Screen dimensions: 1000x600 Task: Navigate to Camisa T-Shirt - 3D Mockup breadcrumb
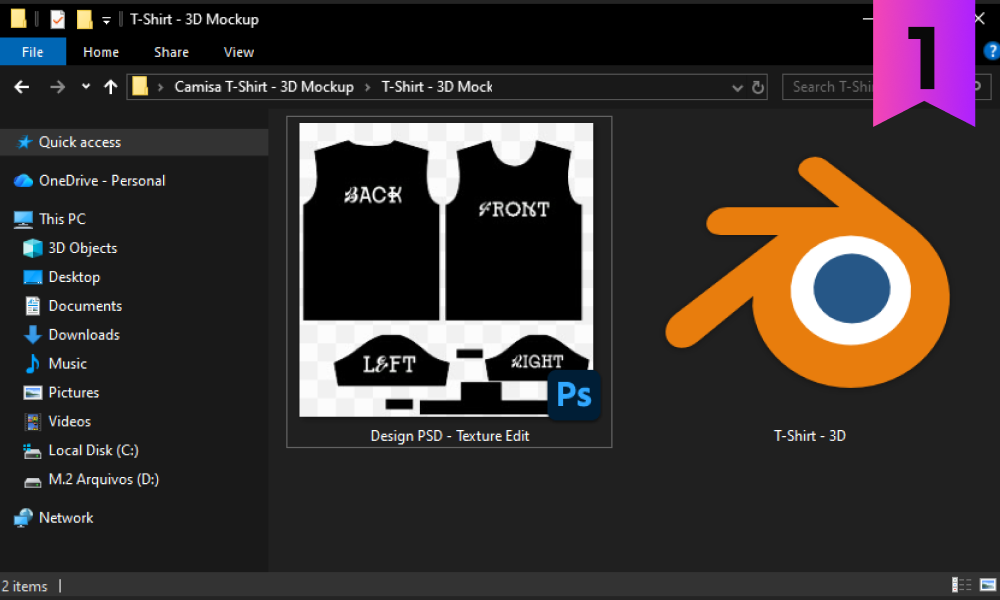coord(264,87)
